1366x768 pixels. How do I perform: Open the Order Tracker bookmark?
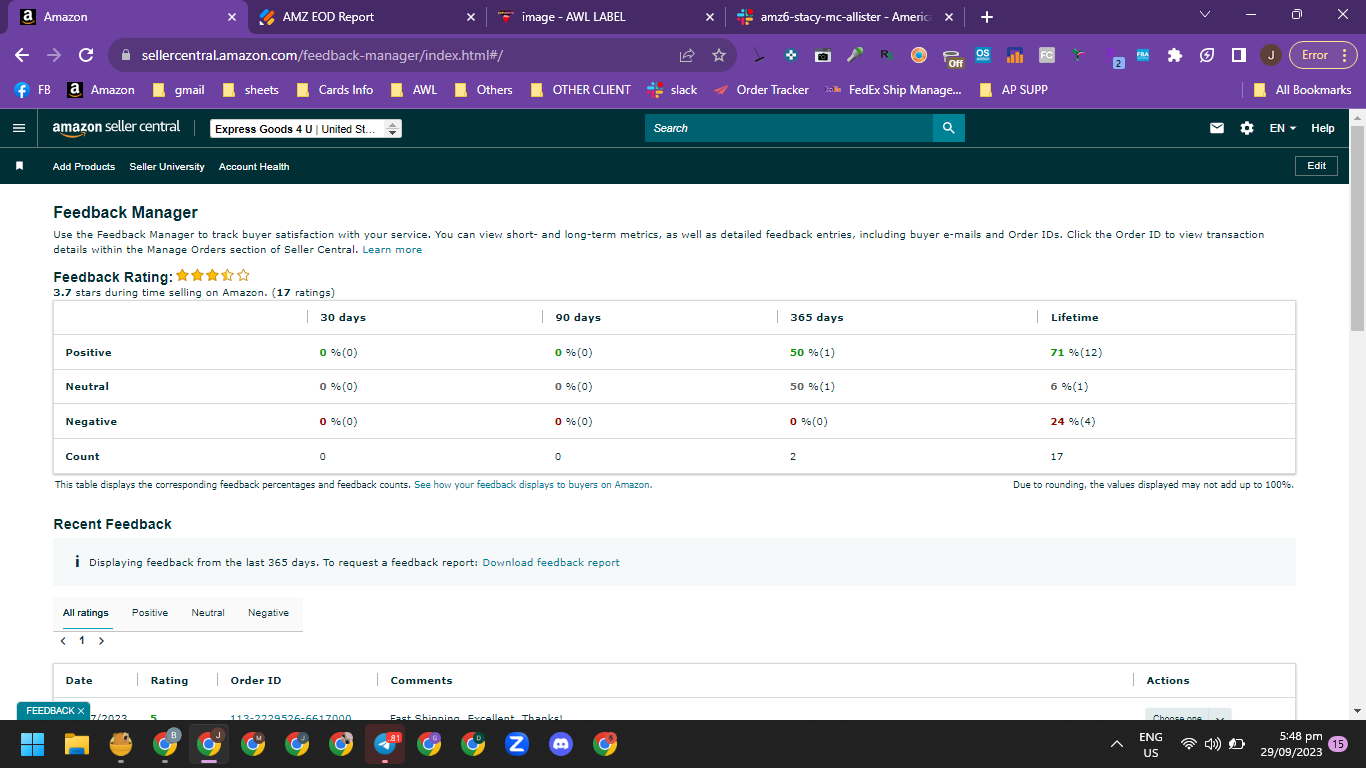click(x=761, y=89)
